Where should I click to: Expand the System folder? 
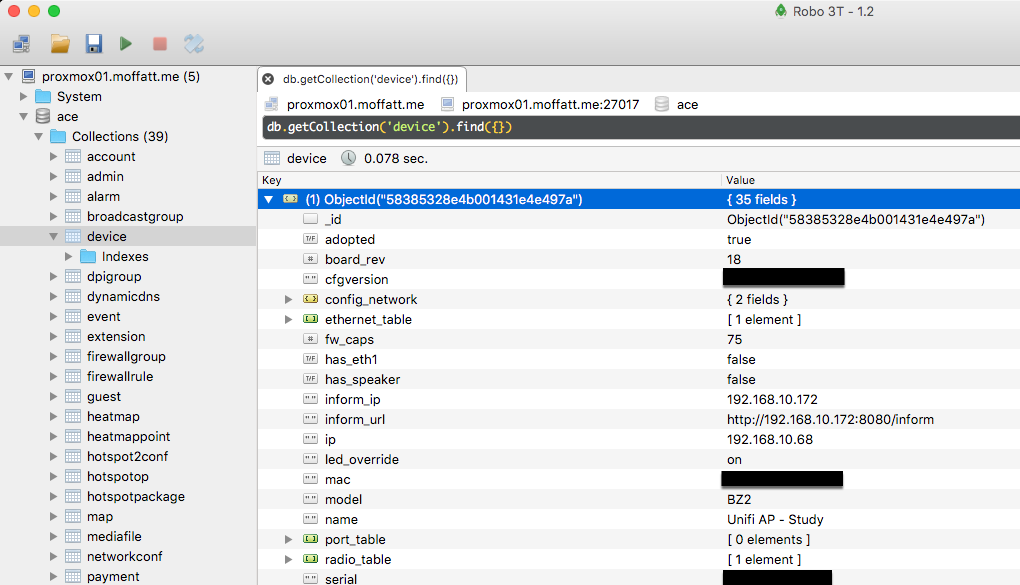click(24, 97)
